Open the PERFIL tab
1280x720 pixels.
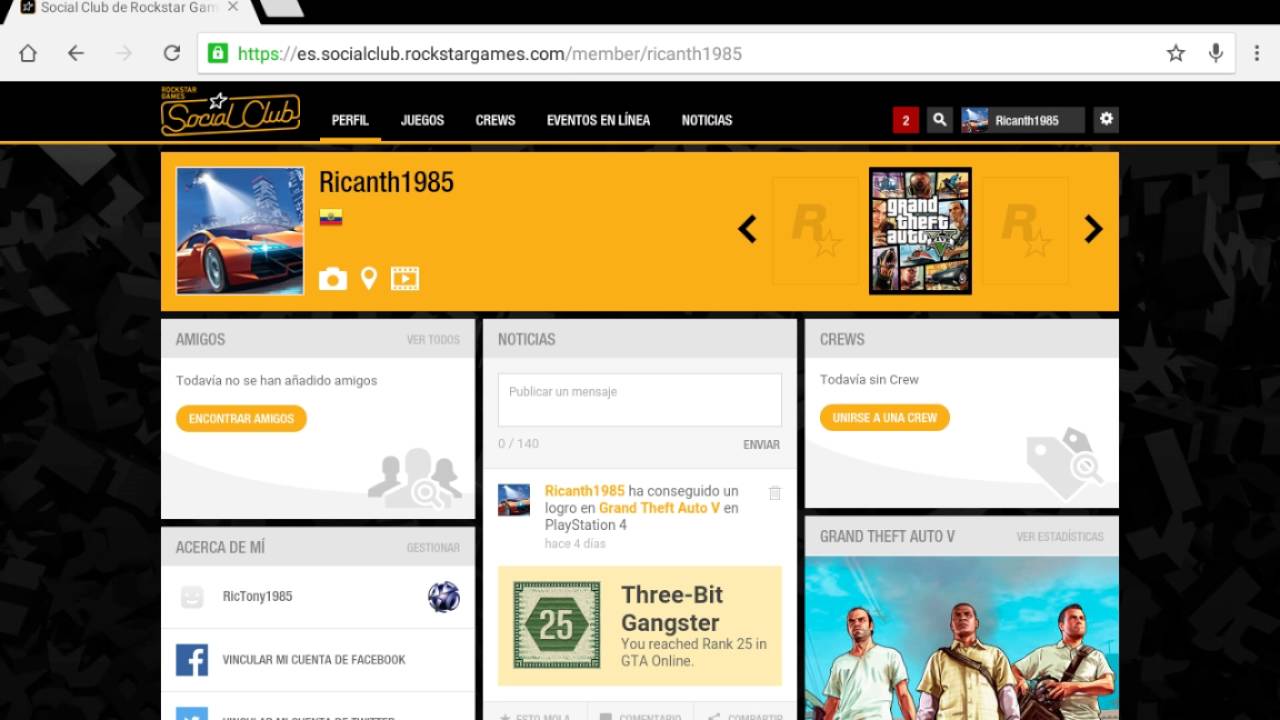(x=350, y=120)
